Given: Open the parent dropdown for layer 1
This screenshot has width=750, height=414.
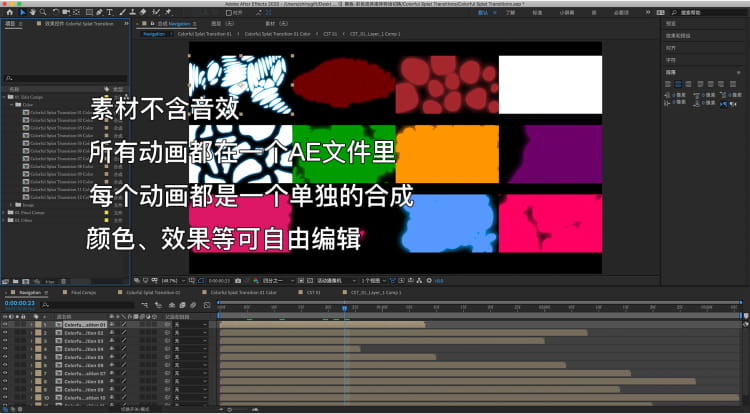Looking at the screenshot, I should pos(190,324).
